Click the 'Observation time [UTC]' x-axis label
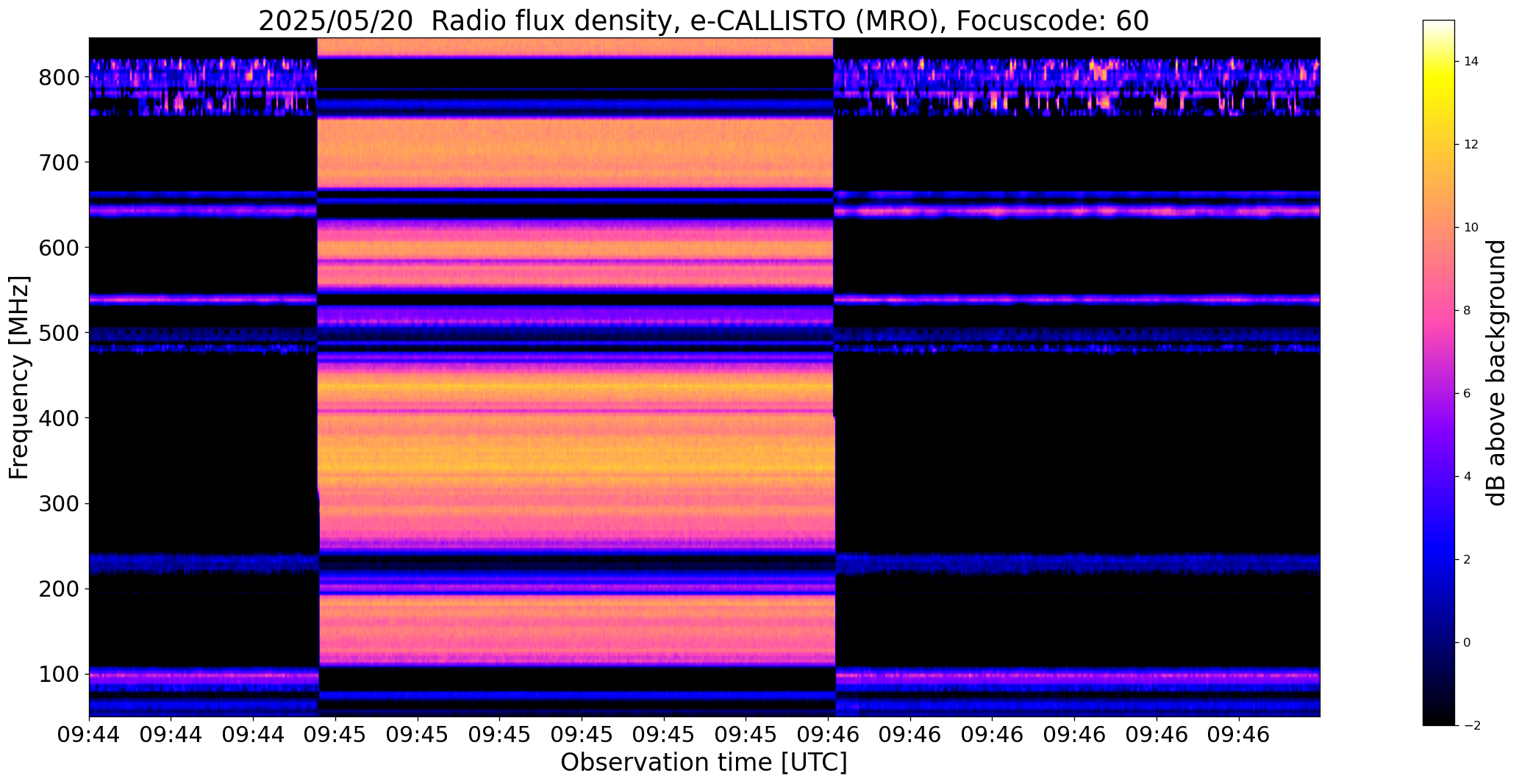 click(704, 762)
